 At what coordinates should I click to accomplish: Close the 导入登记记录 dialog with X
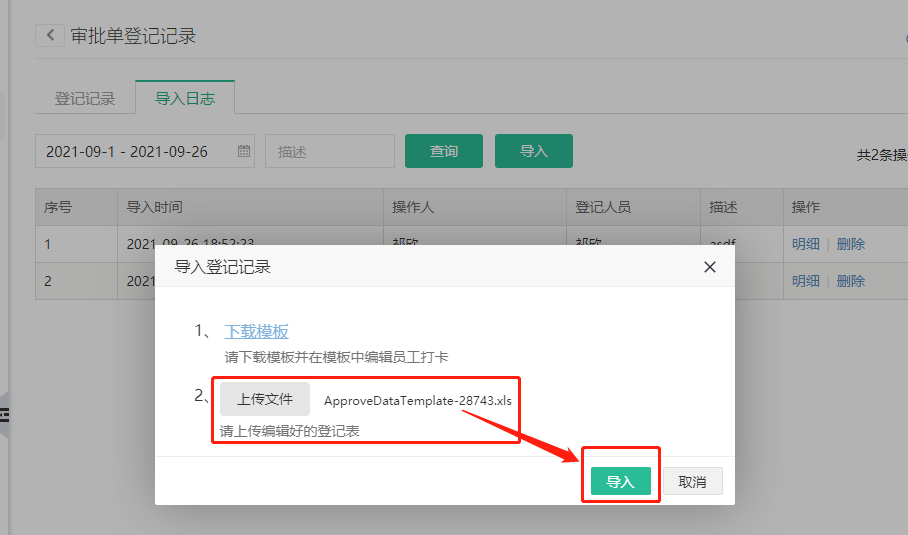(x=709, y=267)
